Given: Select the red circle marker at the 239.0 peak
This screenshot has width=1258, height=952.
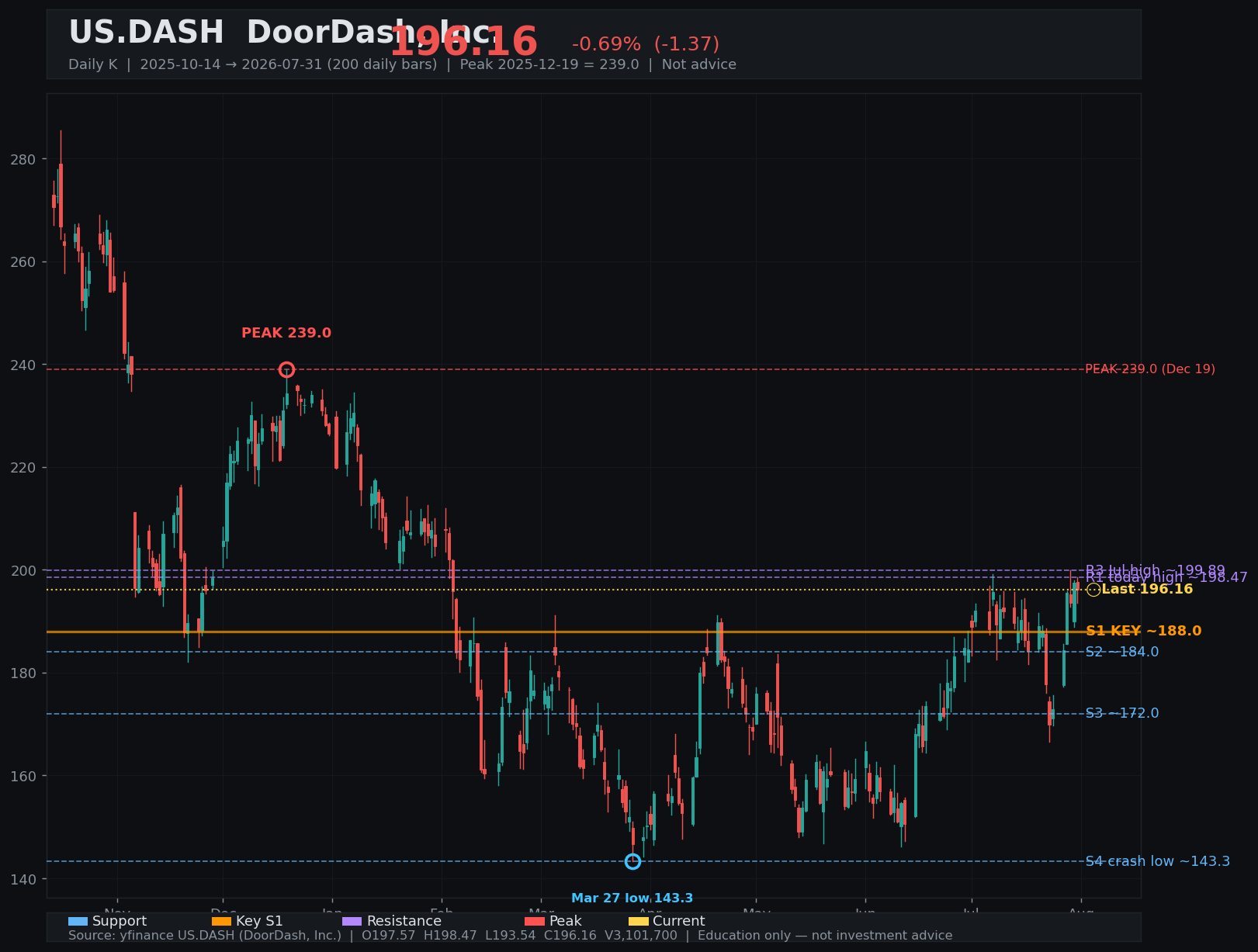Looking at the screenshot, I should click(x=286, y=369).
